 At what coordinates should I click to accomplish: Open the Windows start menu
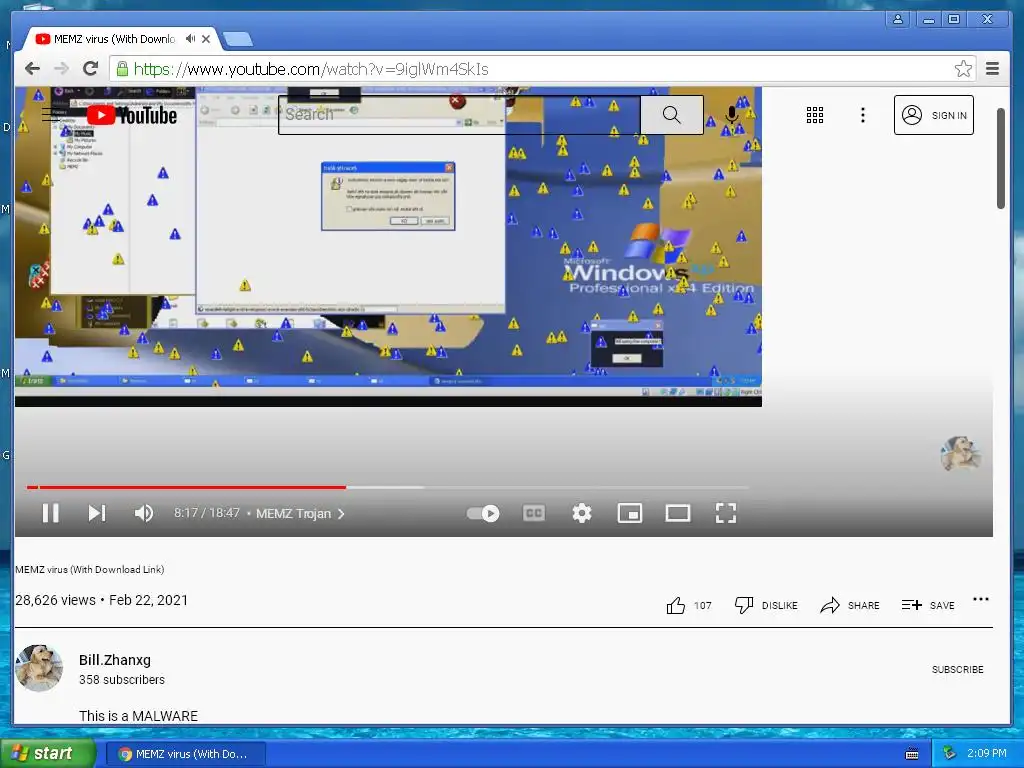tap(47, 754)
